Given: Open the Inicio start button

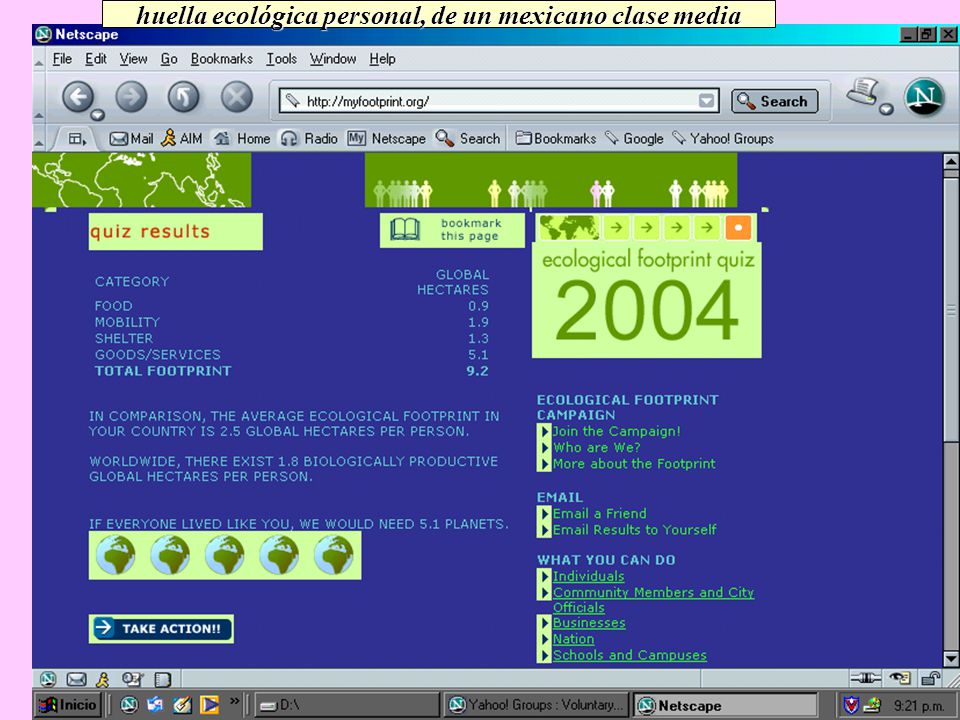Looking at the screenshot, I should (68, 705).
